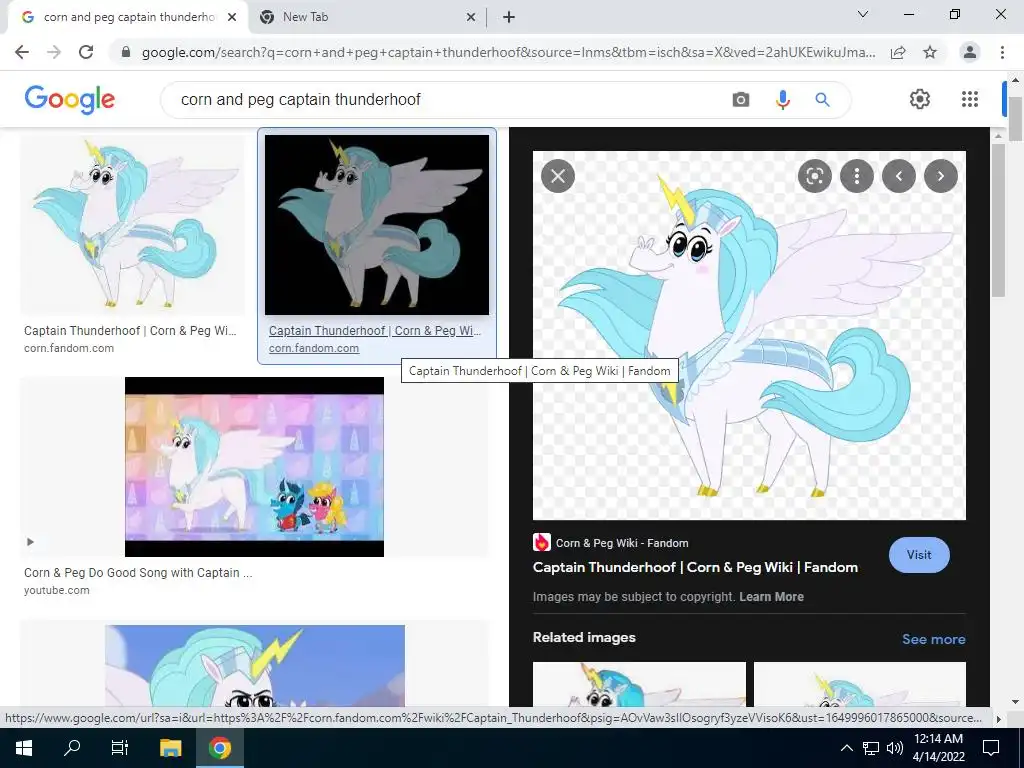Reload the current page
1024x768 pixels.
(86, 52)
